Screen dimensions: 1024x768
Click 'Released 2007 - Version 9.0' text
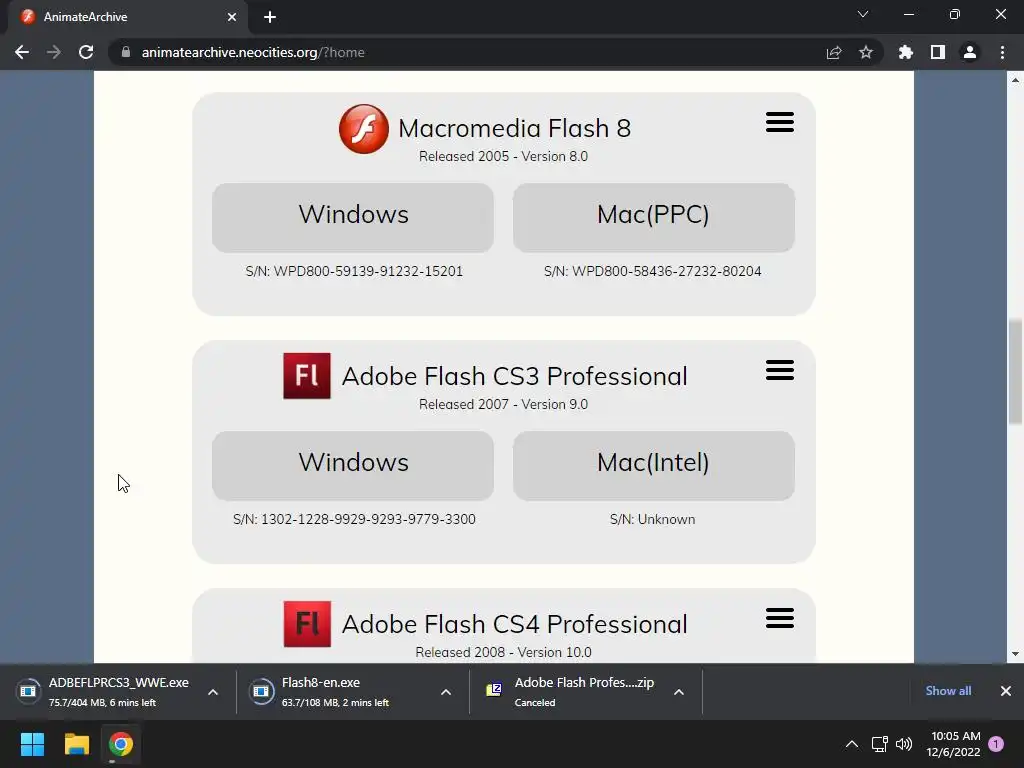click(x=504, y=404)
